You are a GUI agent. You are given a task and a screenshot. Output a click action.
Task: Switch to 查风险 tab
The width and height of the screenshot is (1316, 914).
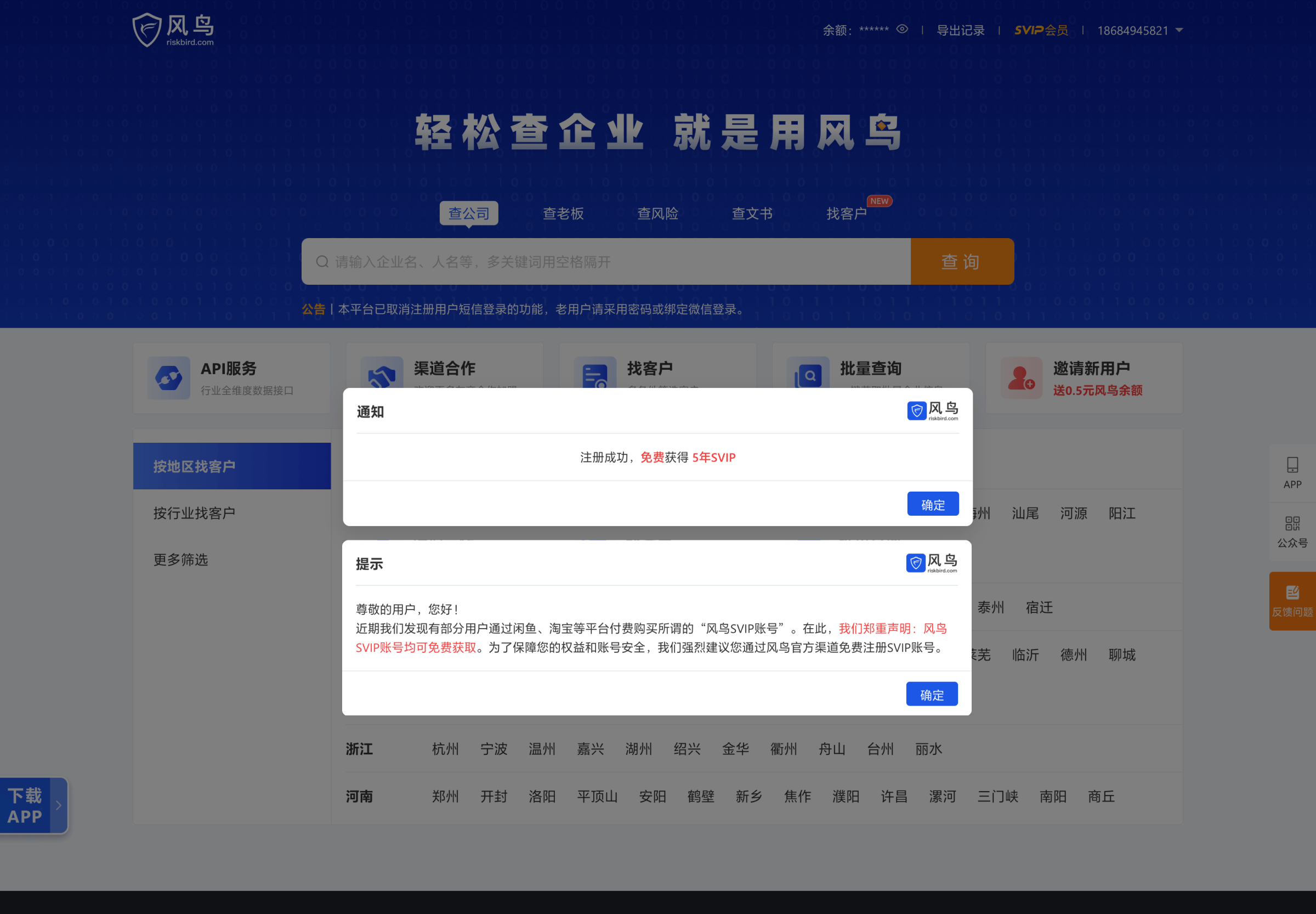pos(657,213)
